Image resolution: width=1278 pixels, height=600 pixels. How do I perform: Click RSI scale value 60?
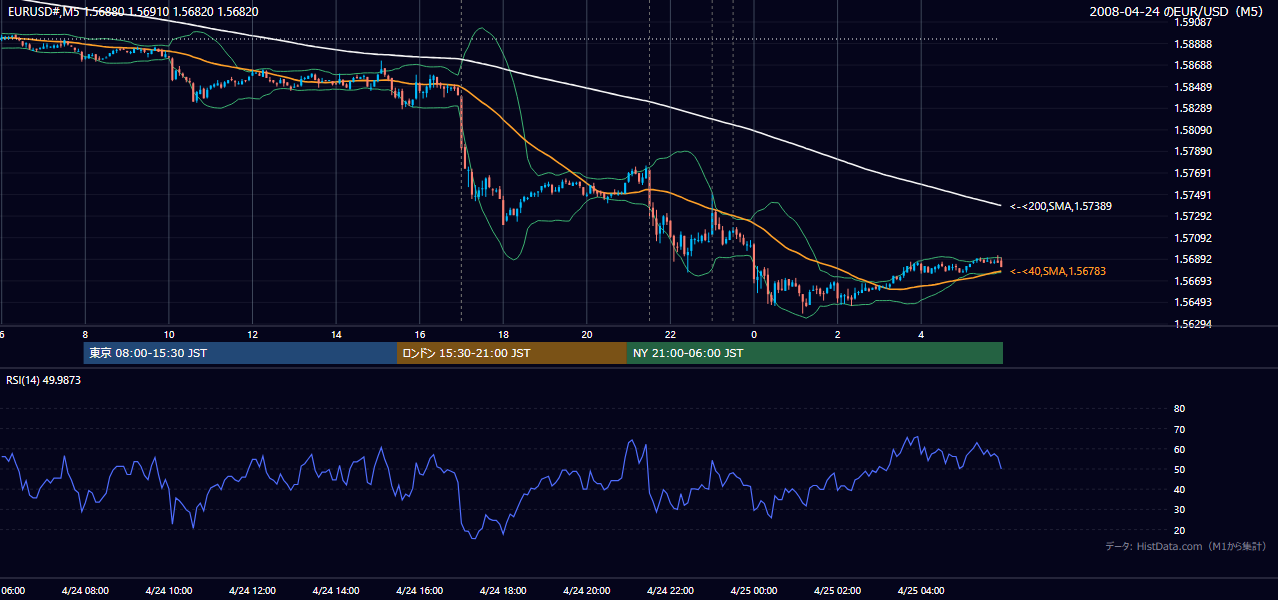tap(1179, 449)
